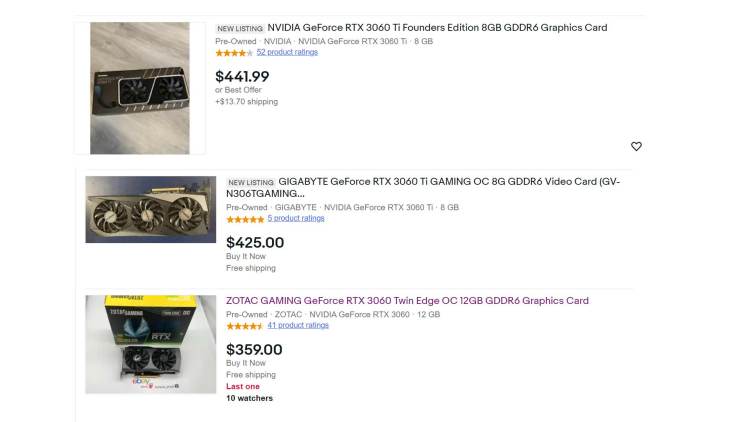Open GIGABYTE RTX 3060 Ti GAMING OC title

click(449, 182)
